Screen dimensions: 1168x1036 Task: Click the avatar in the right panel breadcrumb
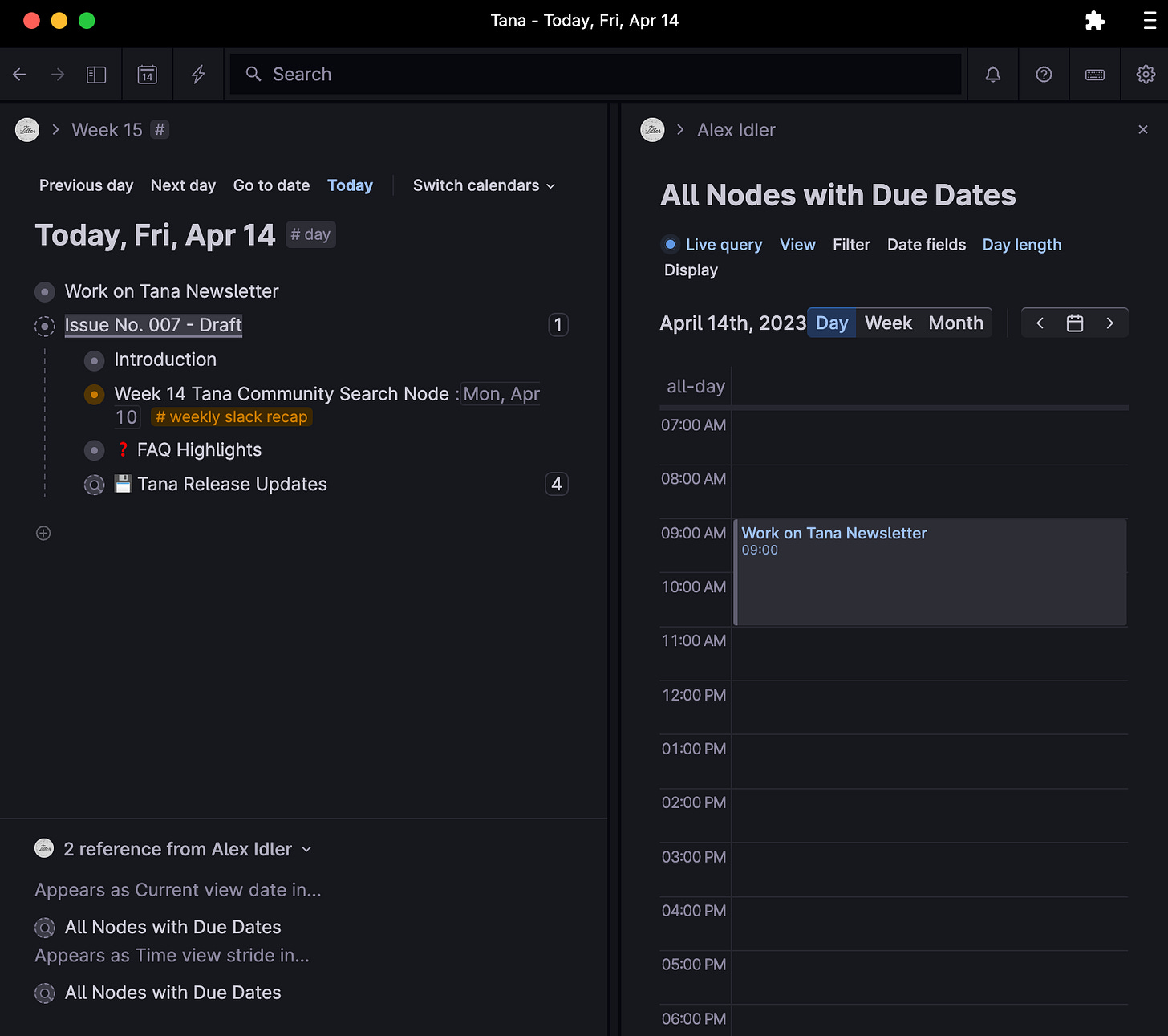pos(653,130)
